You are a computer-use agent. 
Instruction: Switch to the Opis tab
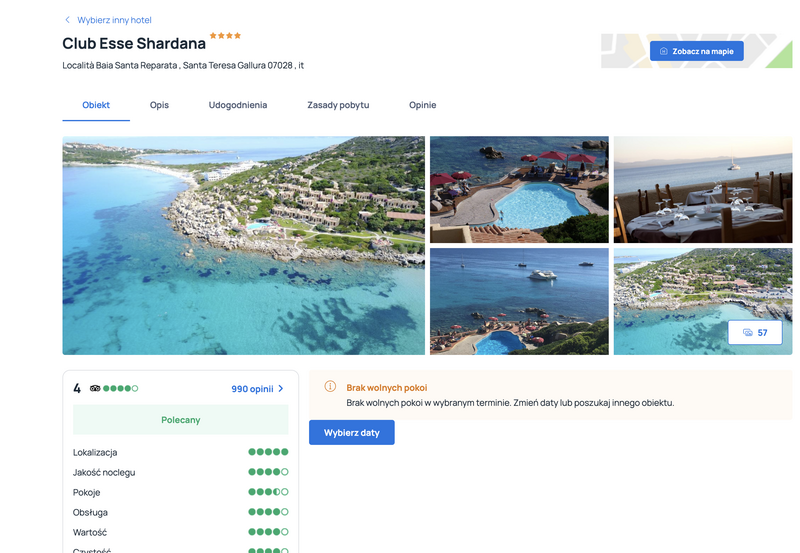point(159,105)
